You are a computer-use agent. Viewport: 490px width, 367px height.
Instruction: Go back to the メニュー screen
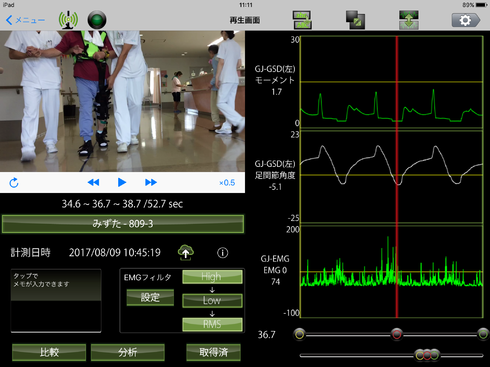pos(25,20)
